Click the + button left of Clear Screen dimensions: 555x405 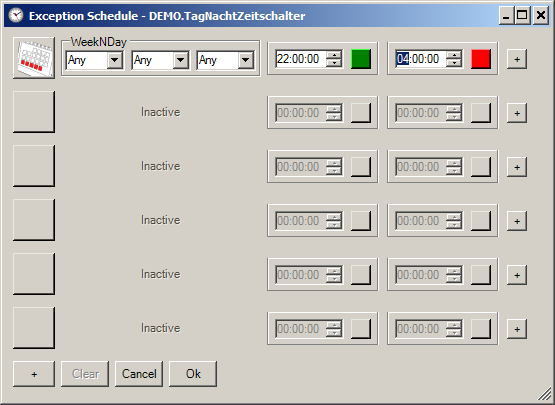[x=34, y=374]
